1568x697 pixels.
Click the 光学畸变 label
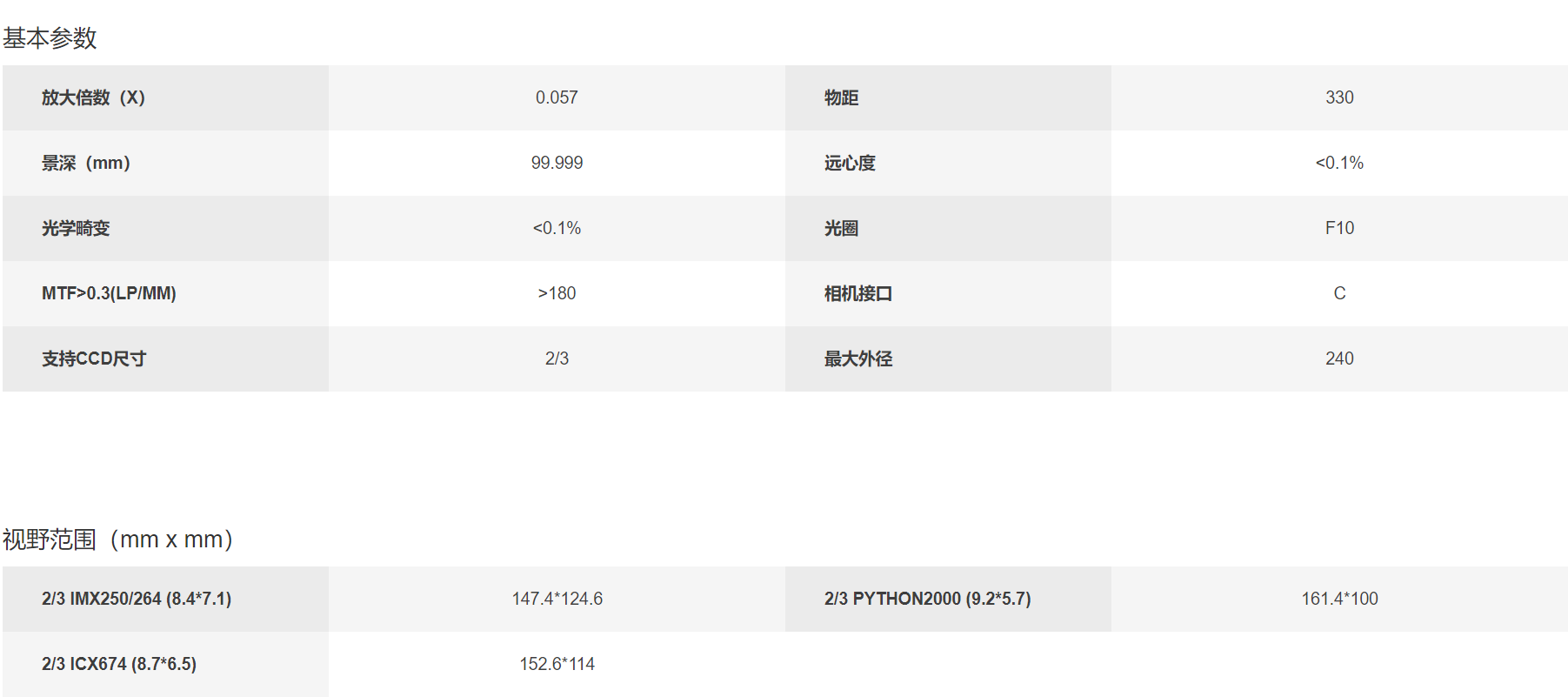[76, 228]
